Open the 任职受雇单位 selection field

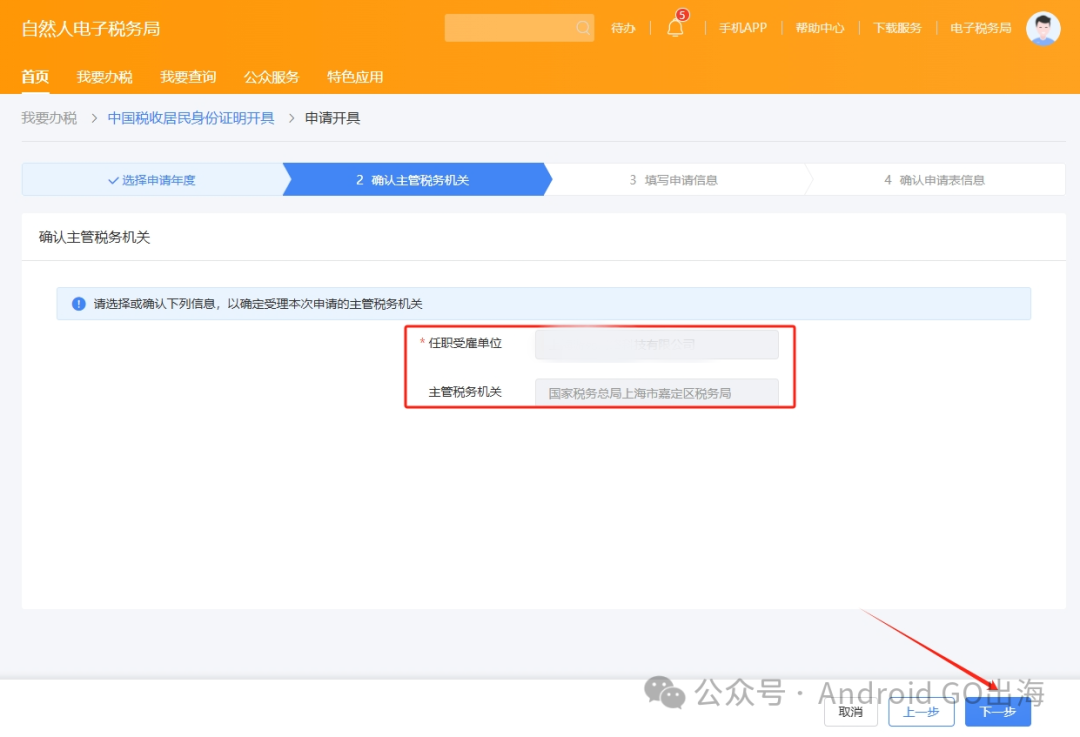pos(658,344)
